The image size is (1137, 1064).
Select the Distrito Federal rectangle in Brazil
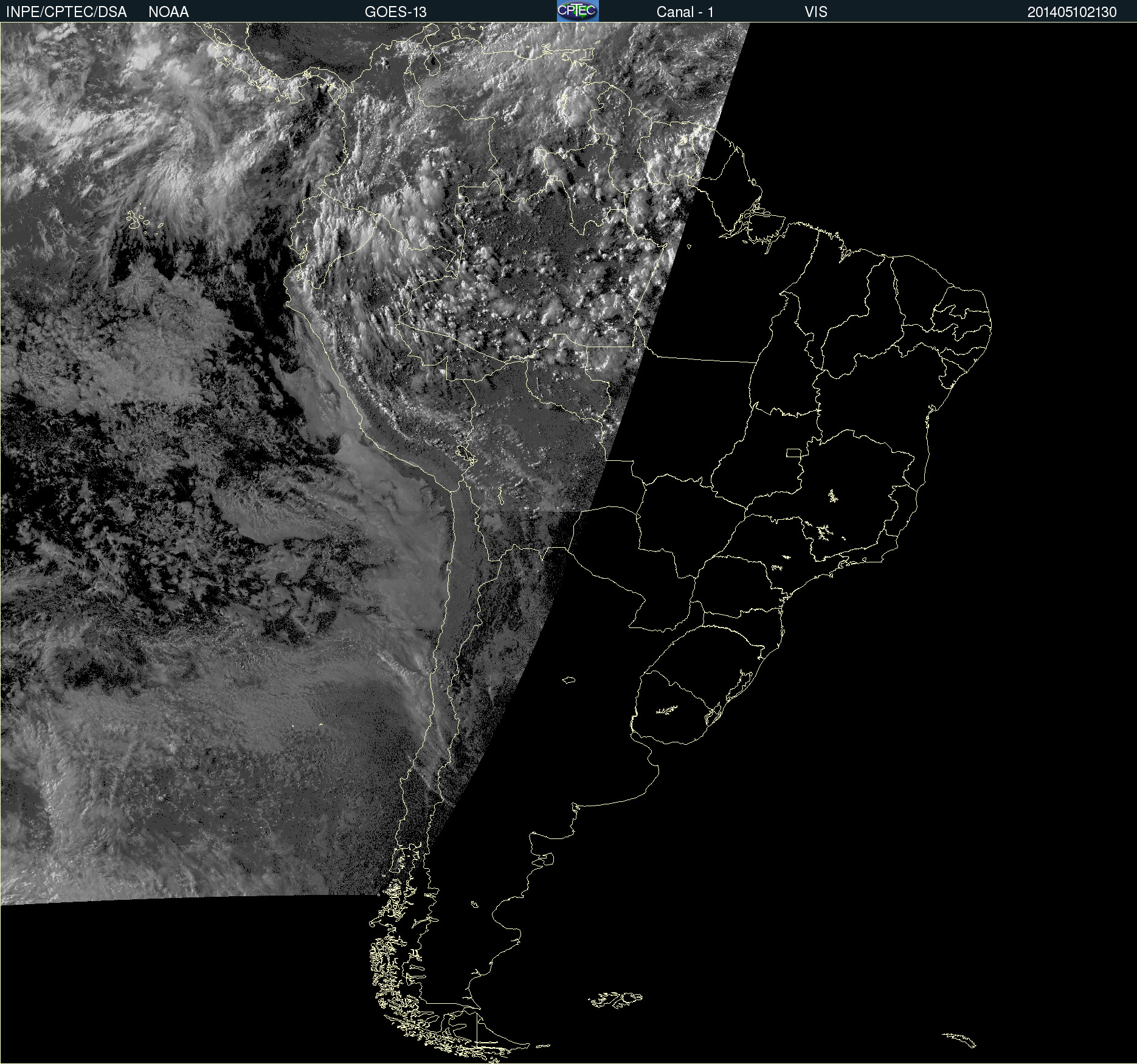(793, 452)
